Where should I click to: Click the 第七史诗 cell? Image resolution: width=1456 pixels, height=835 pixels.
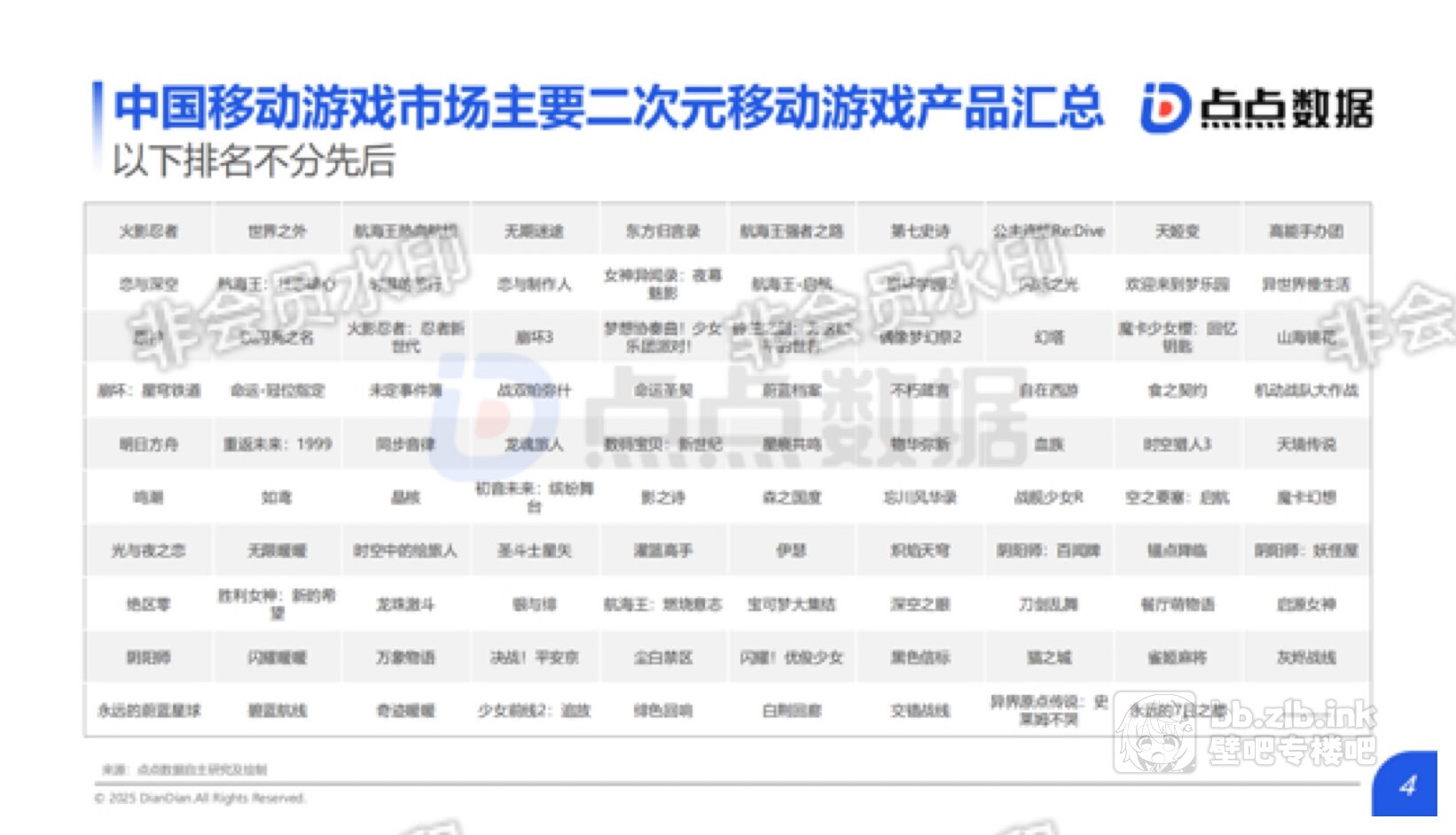point(920,231)
